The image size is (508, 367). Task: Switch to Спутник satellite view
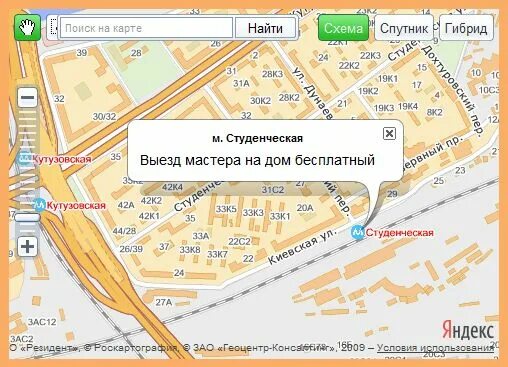point(404,28)
